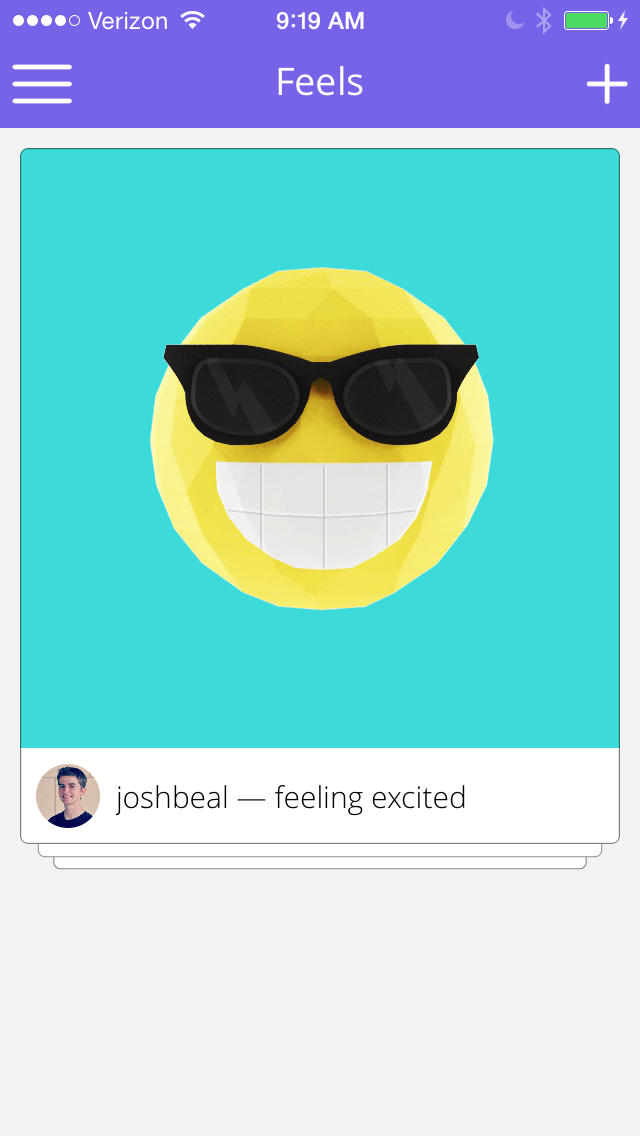Click the joshbeal username text
The width and height of the screenshot is (640, 1136).
pyautogui.click(x=173, y=798)
